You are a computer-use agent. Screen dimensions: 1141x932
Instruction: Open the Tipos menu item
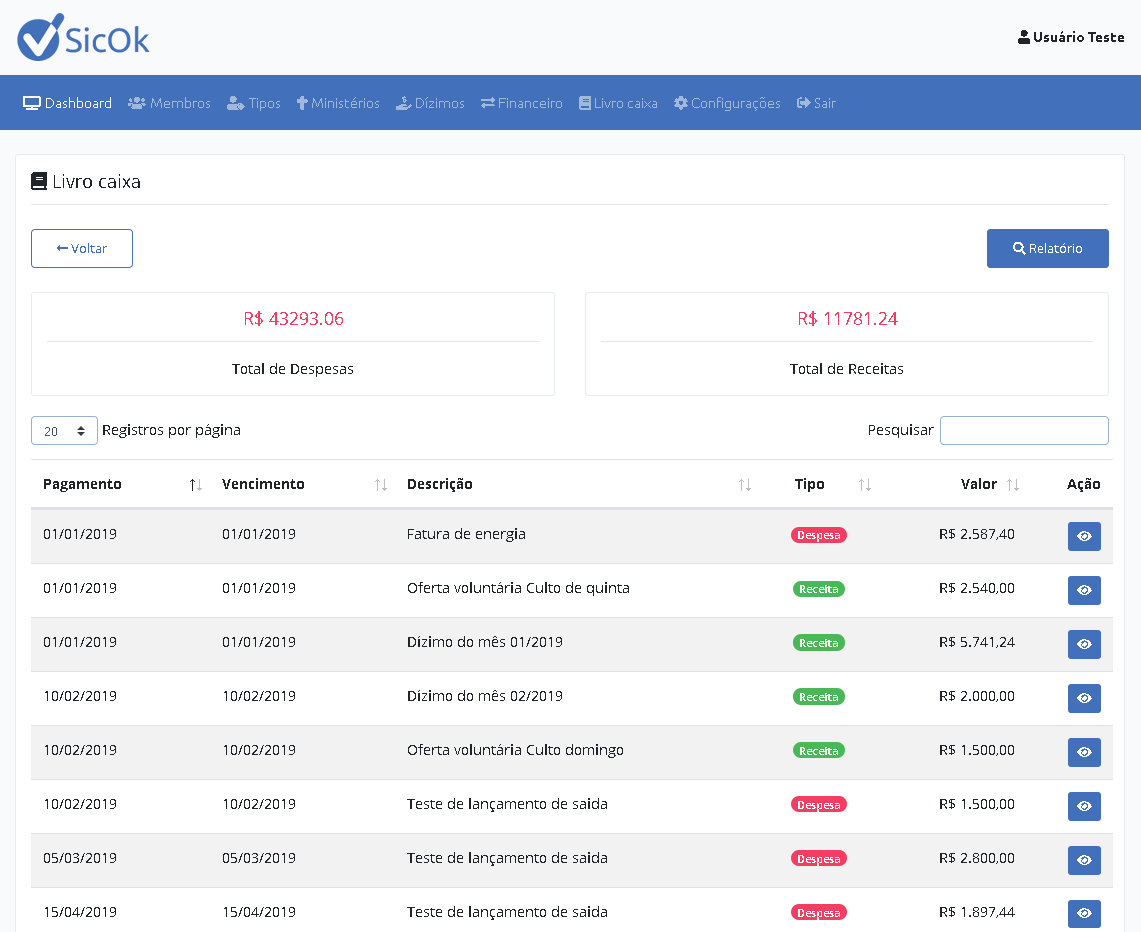coord(253,103)
